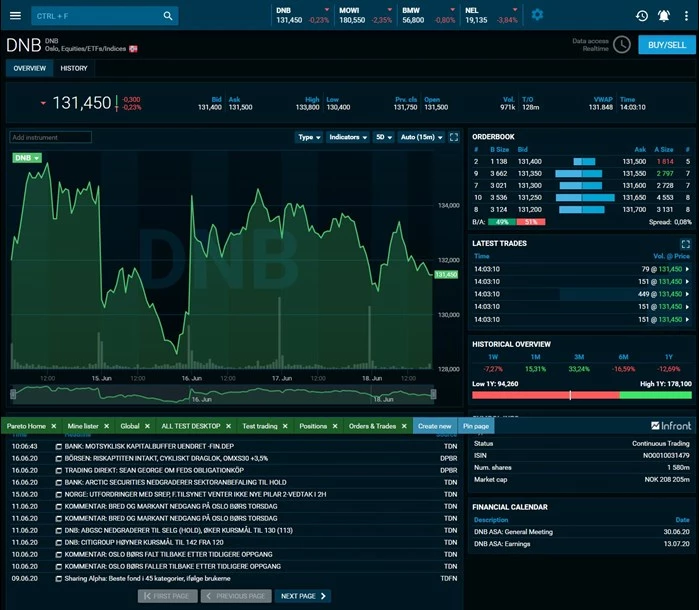The image size is (699, 610).
Task: Click arrow beside the 449 @ 131,450 trade
Action: pos(687,294)
